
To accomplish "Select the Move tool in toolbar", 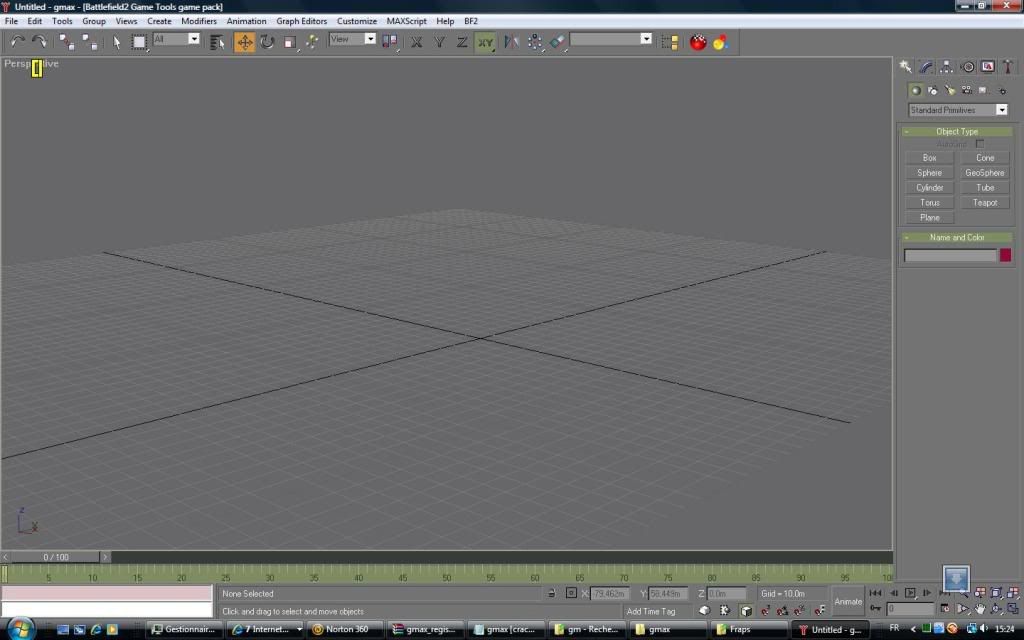I will [245, 41].
